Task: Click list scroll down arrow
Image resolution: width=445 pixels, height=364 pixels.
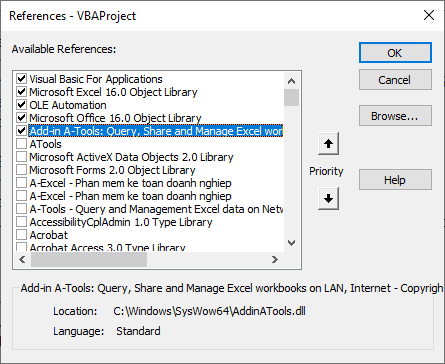Action: pyautogui.click(x=291, y=243)
